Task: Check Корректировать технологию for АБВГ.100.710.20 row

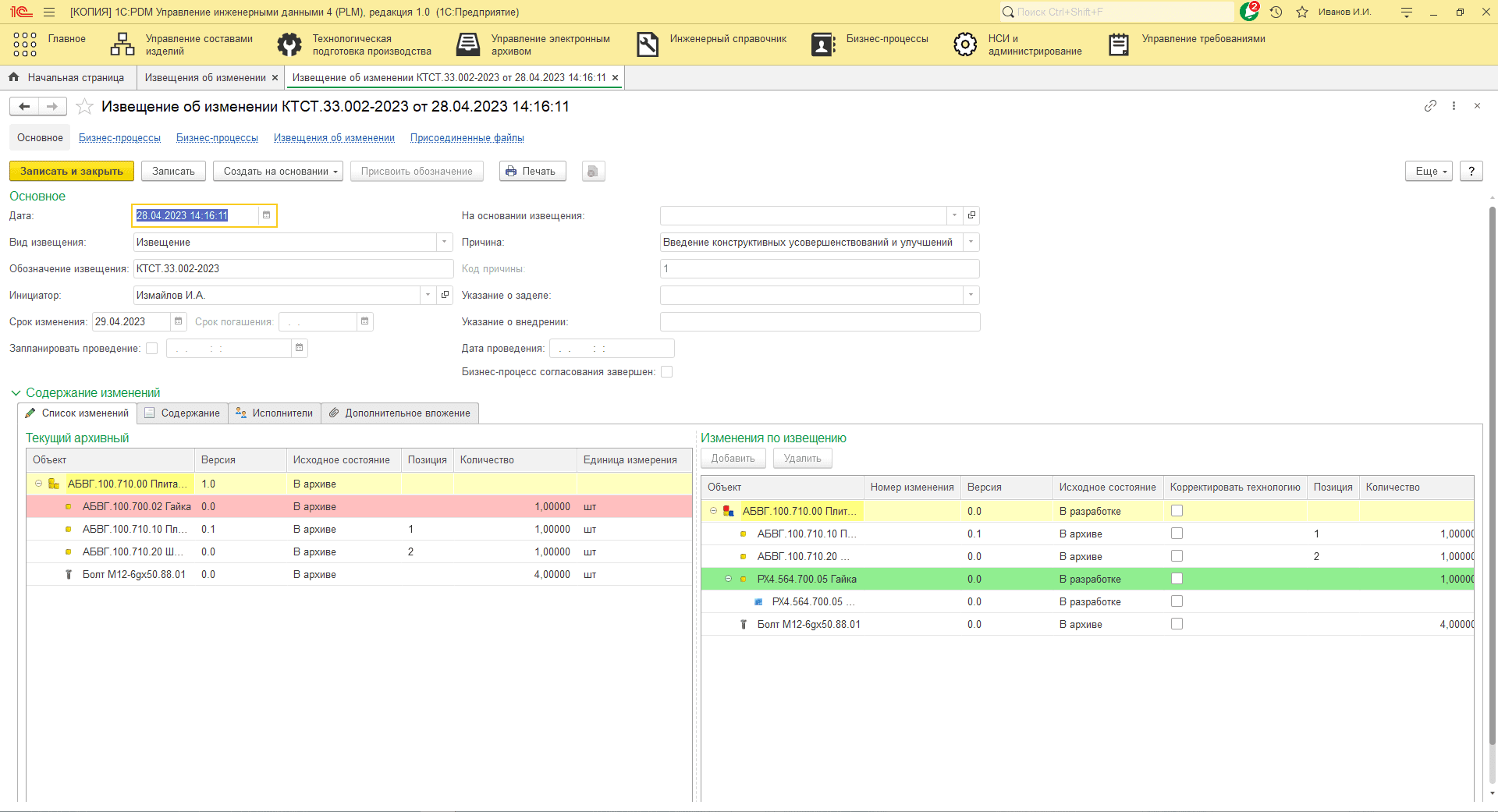Action: pos(1177,556)
